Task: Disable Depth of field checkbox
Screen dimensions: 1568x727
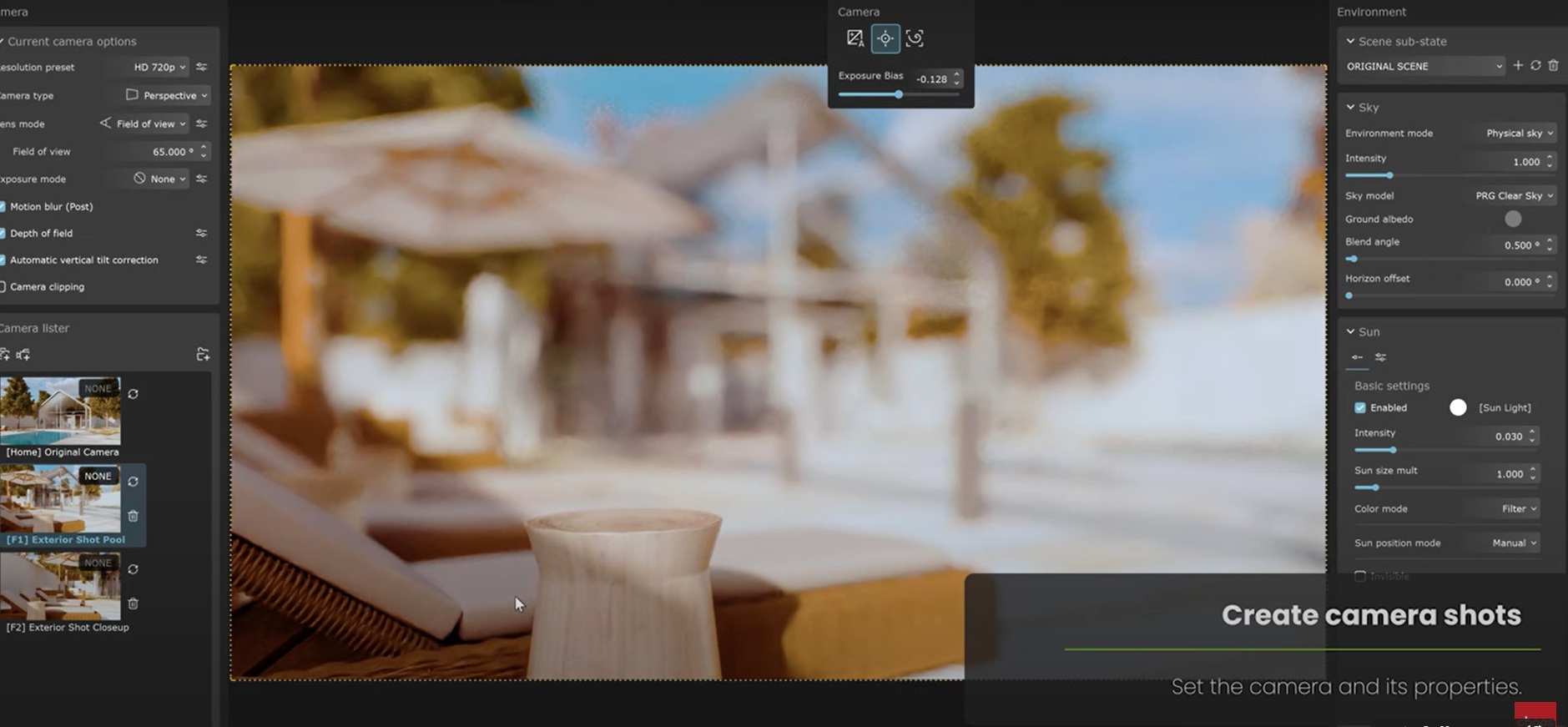Action: (x=3, y=233)
